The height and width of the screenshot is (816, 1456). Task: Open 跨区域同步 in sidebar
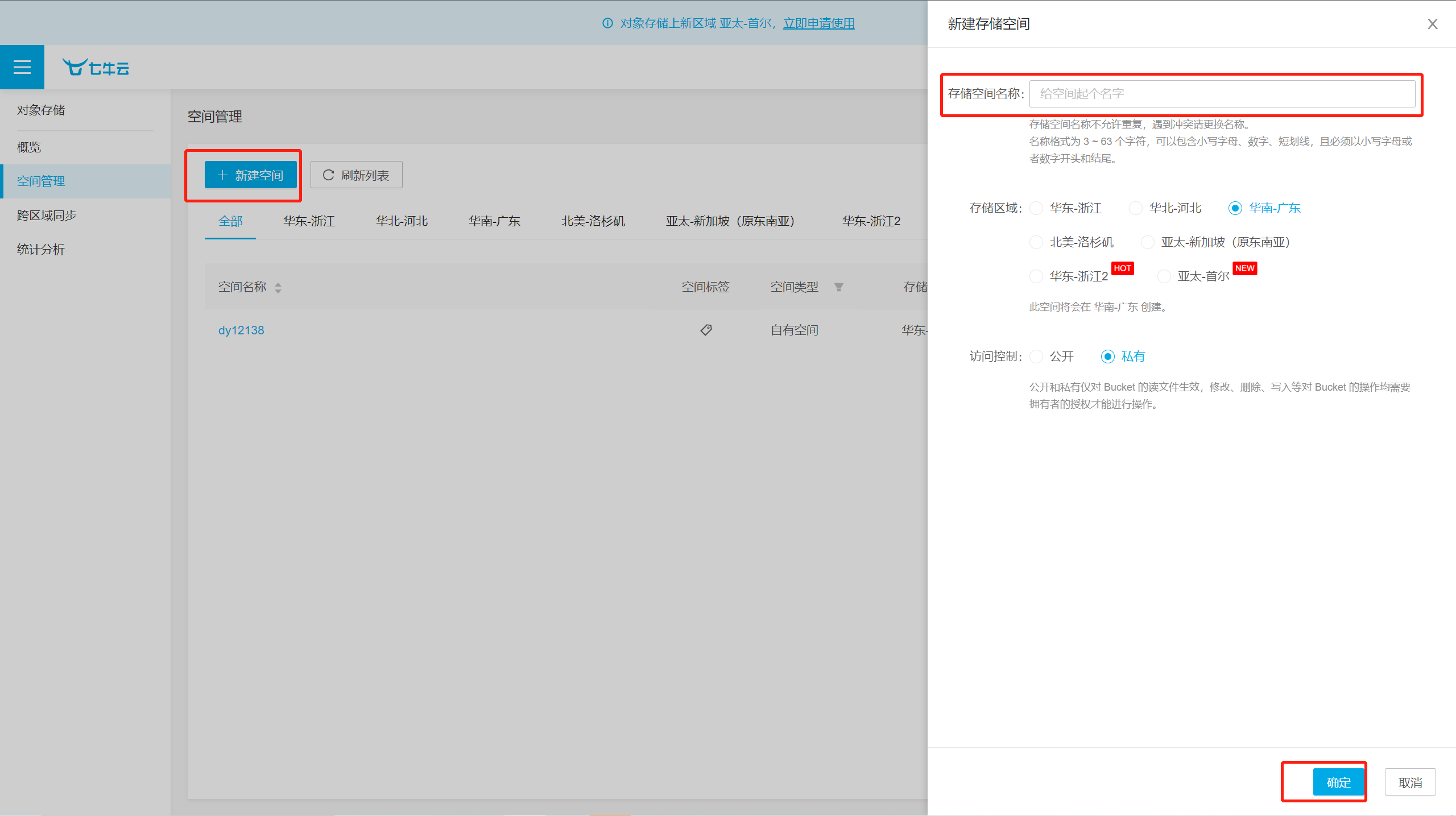pos(47,215)
